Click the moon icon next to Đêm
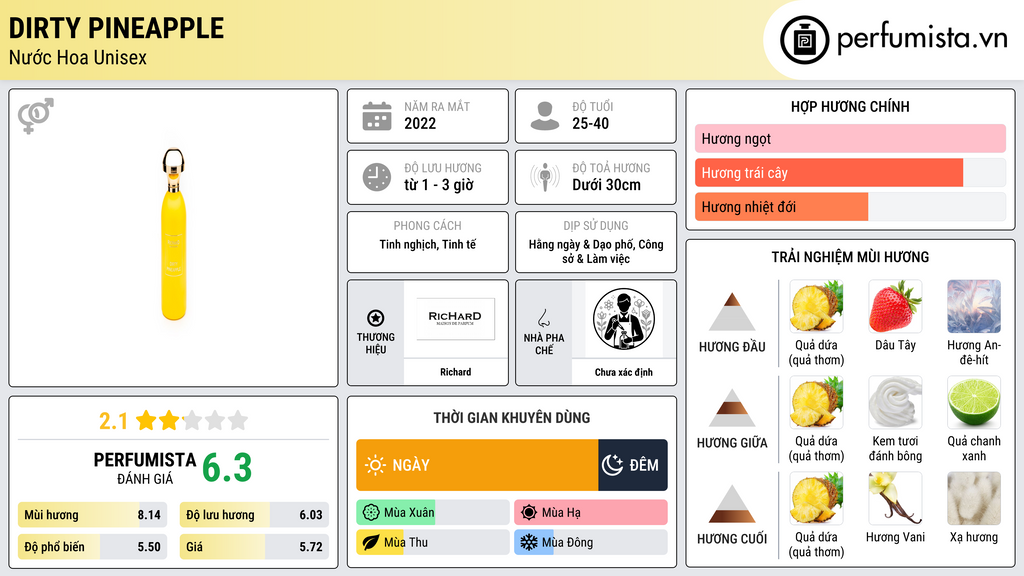 click(613, 465)
